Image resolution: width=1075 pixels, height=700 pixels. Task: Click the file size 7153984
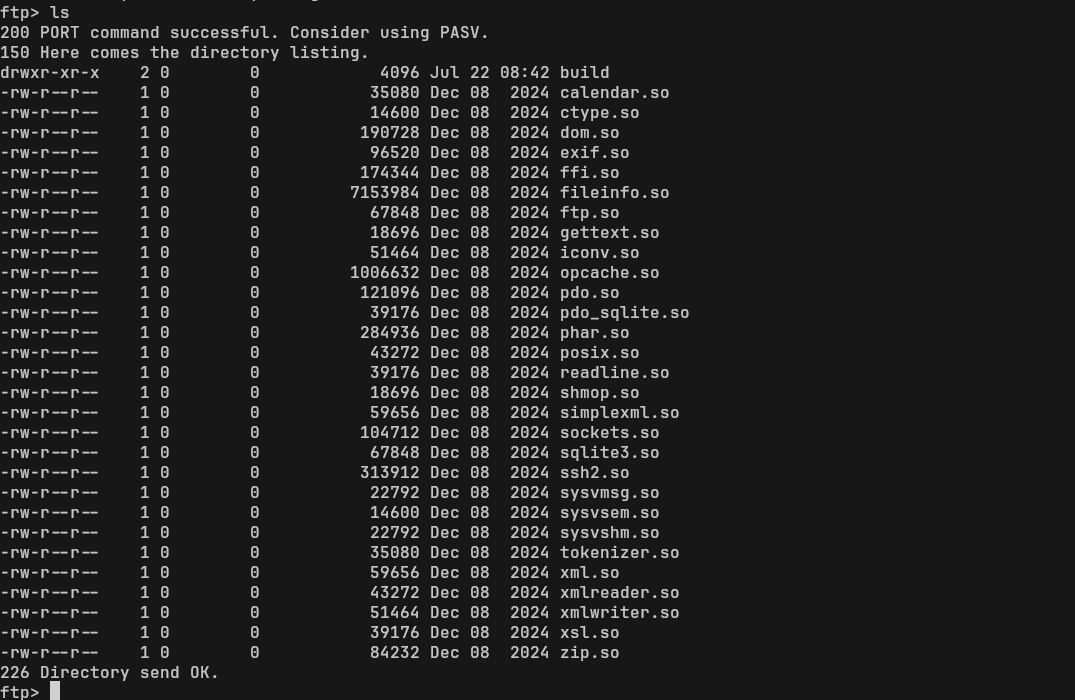click(384, 192)
